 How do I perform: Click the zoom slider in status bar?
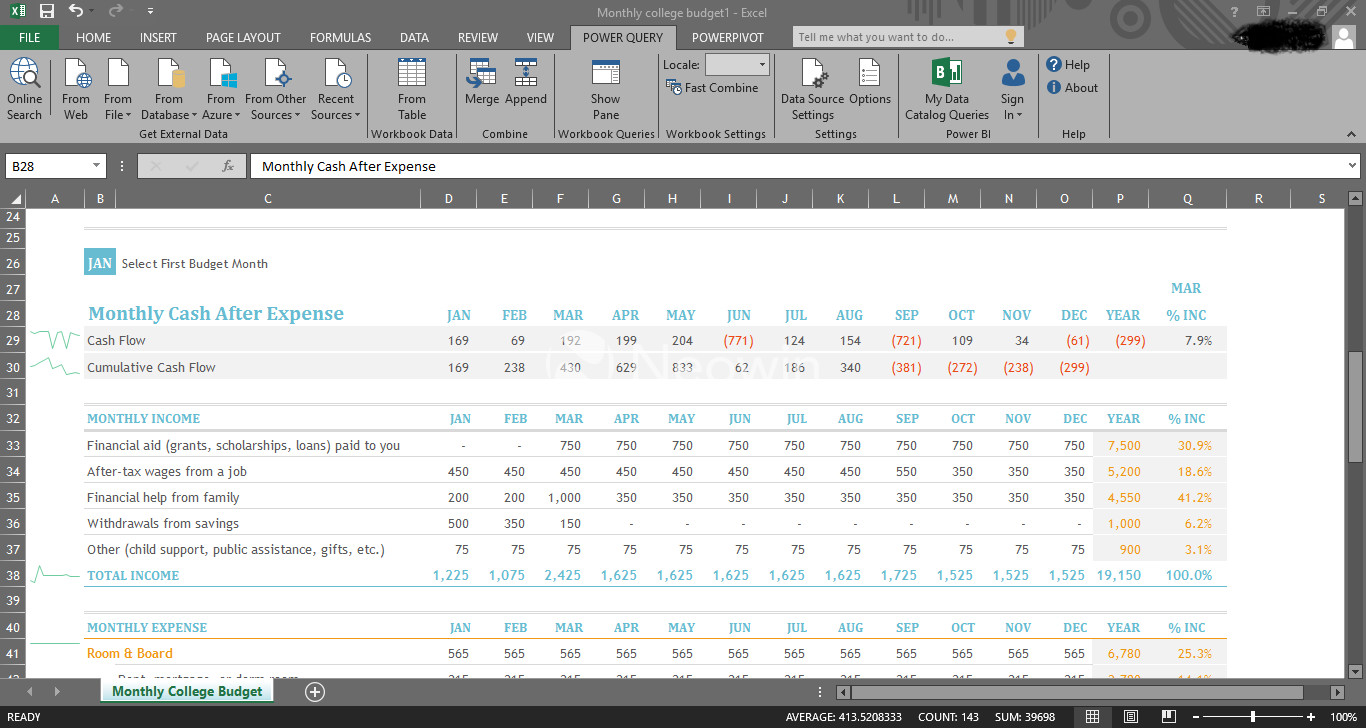[1253, 717]
